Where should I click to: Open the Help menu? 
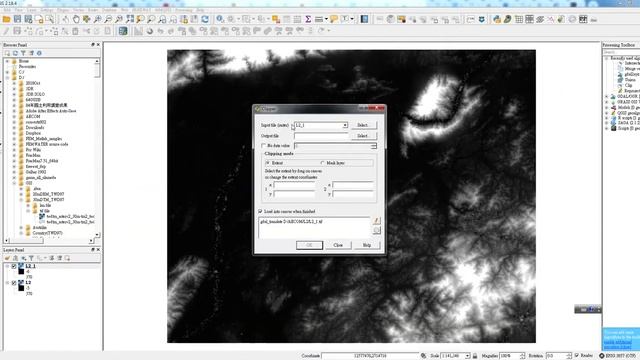coord(200,10)
